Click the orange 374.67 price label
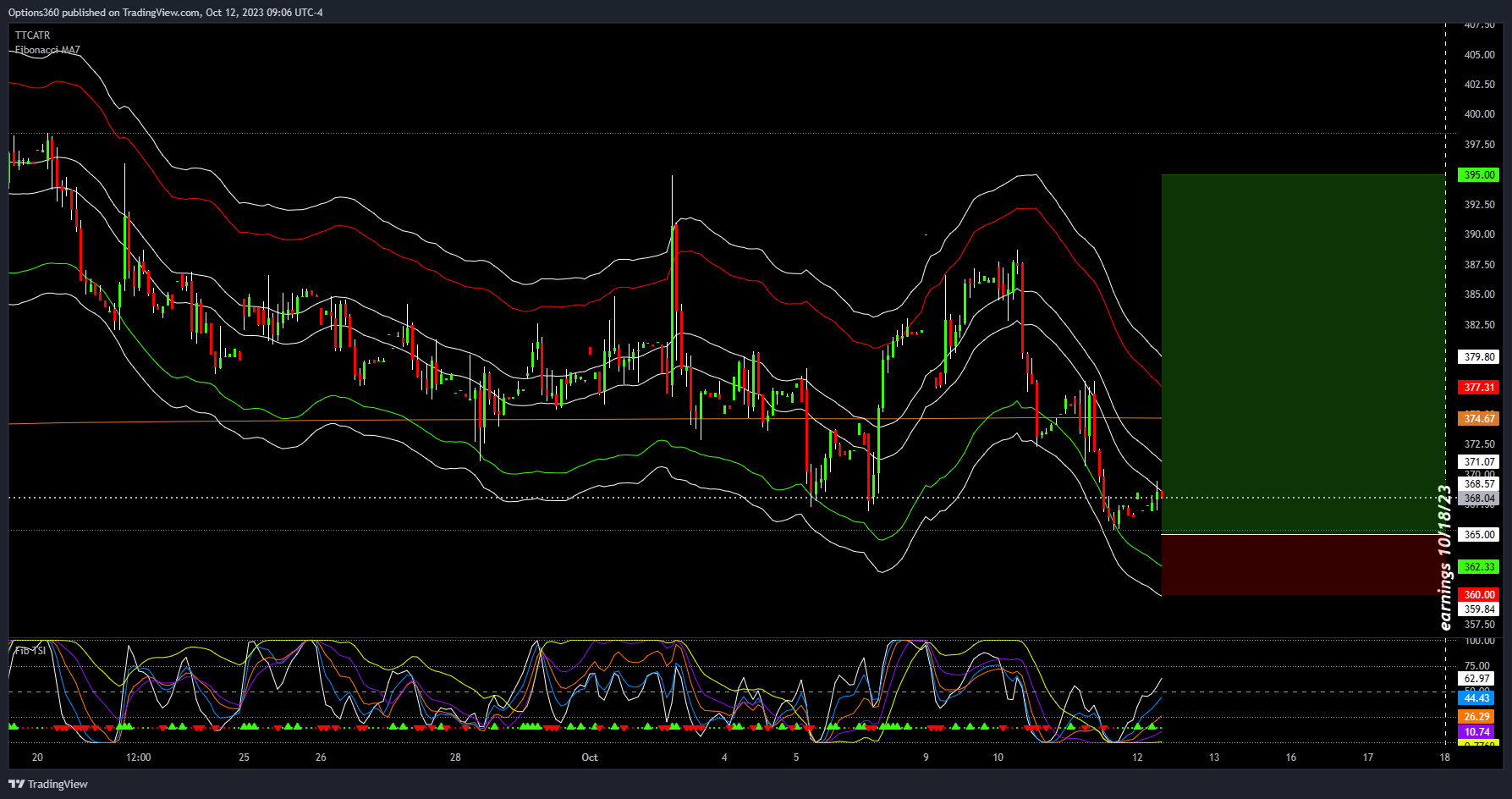 coord(1479,419)
